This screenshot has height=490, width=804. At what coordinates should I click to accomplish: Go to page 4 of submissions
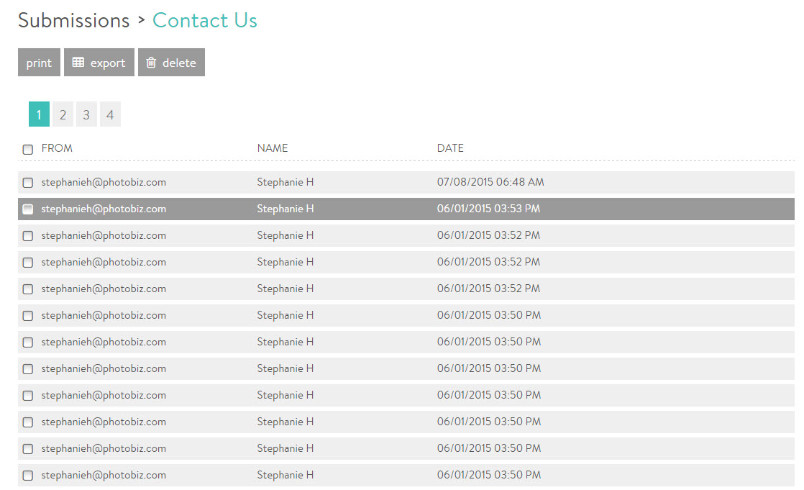(110, 114)
